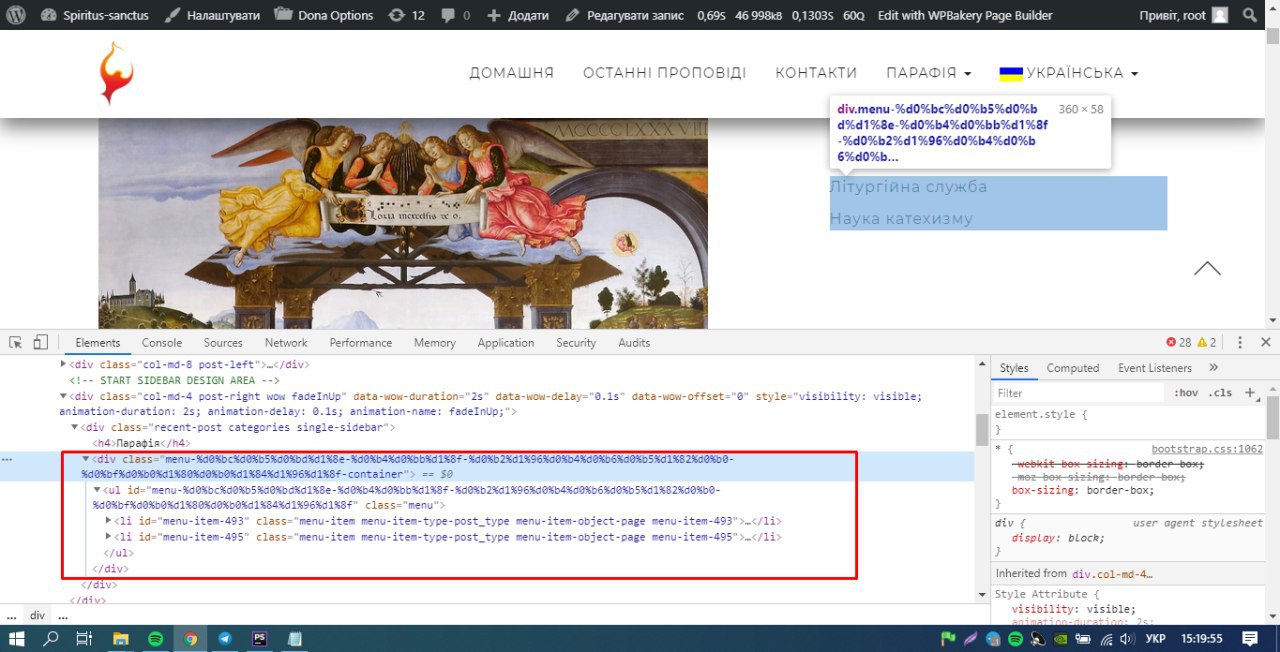Activate the DevTools element inspector icon
The width and height of the screenshot is (1280, 652).
[16, 342]
